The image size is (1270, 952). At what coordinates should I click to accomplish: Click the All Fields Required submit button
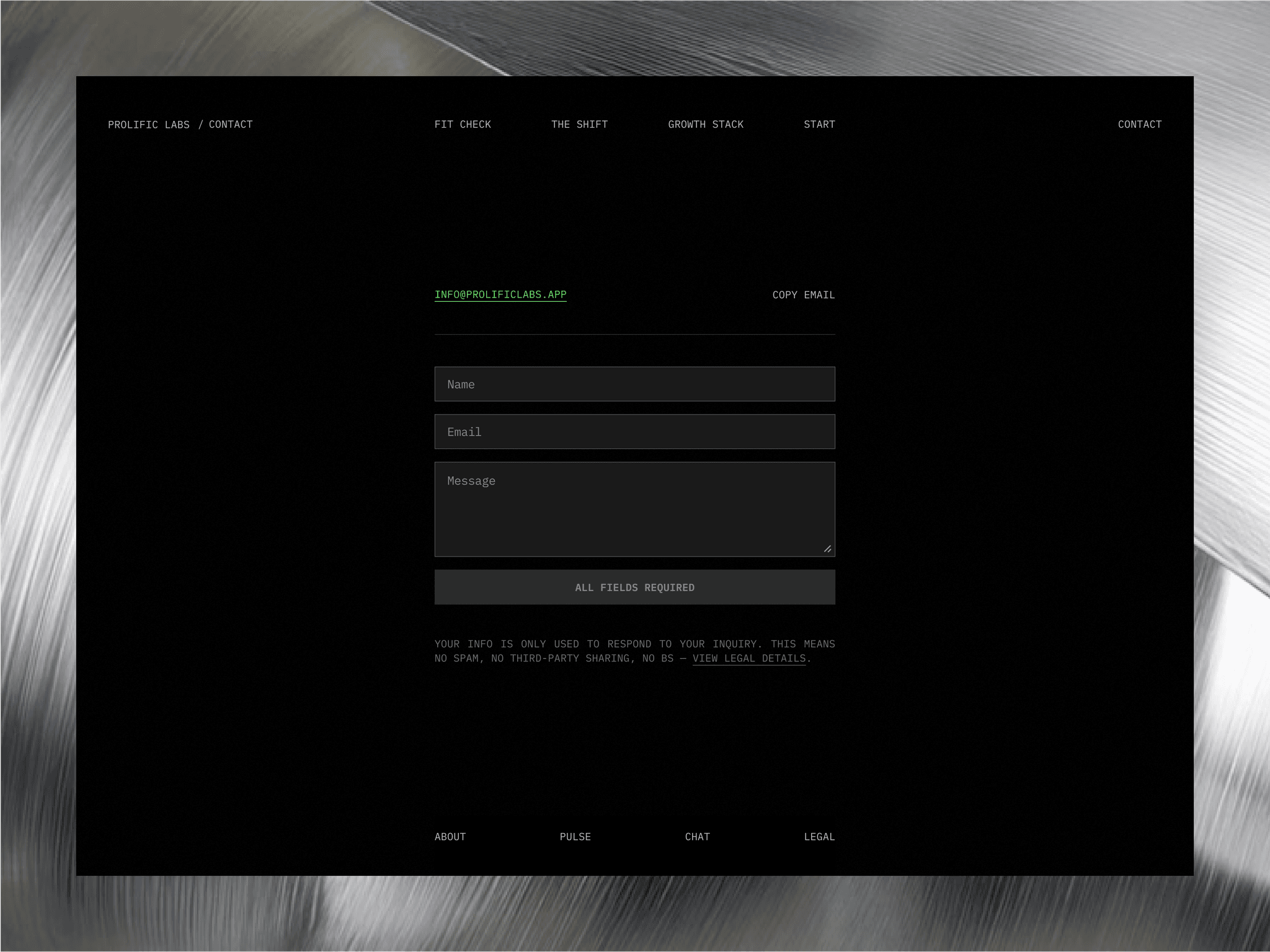634,588
